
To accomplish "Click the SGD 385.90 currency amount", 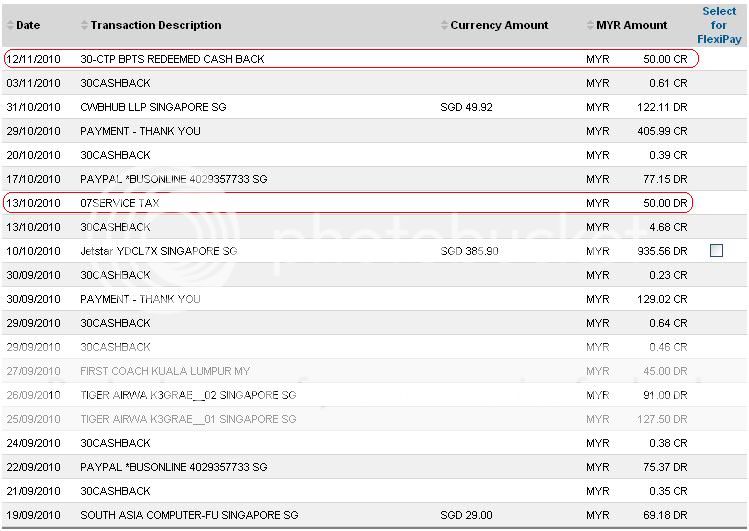I will pos(469,251).
